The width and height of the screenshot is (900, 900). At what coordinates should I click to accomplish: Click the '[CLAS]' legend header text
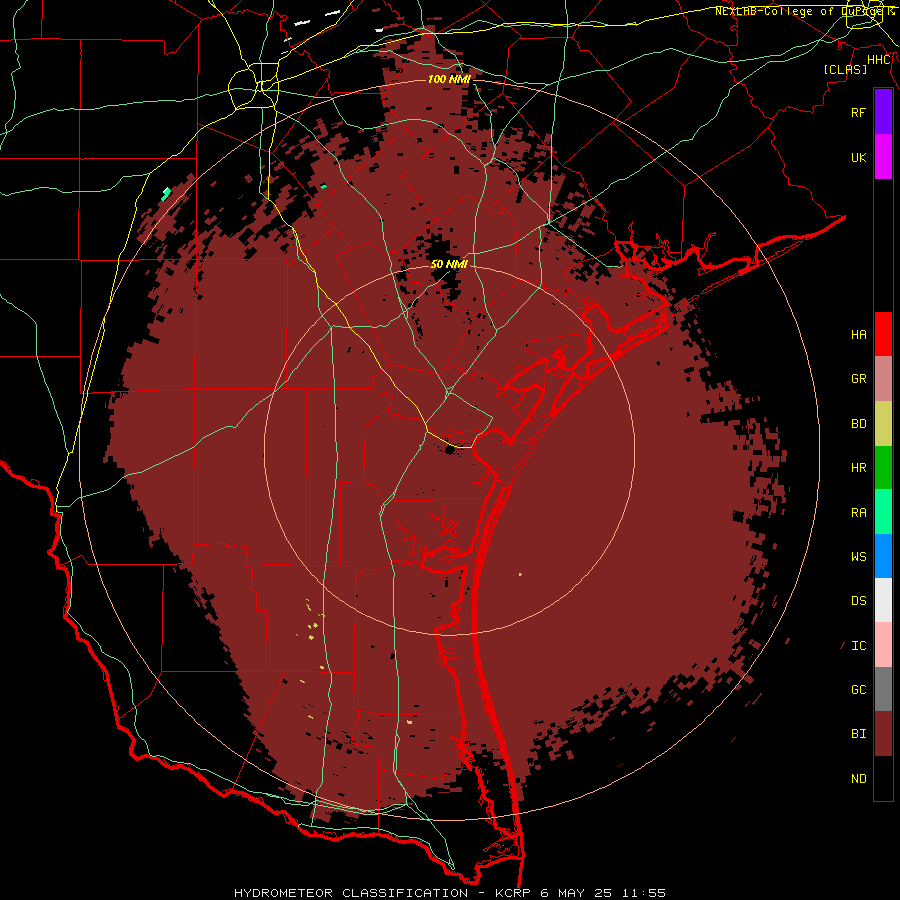click(x=845, y=69)
